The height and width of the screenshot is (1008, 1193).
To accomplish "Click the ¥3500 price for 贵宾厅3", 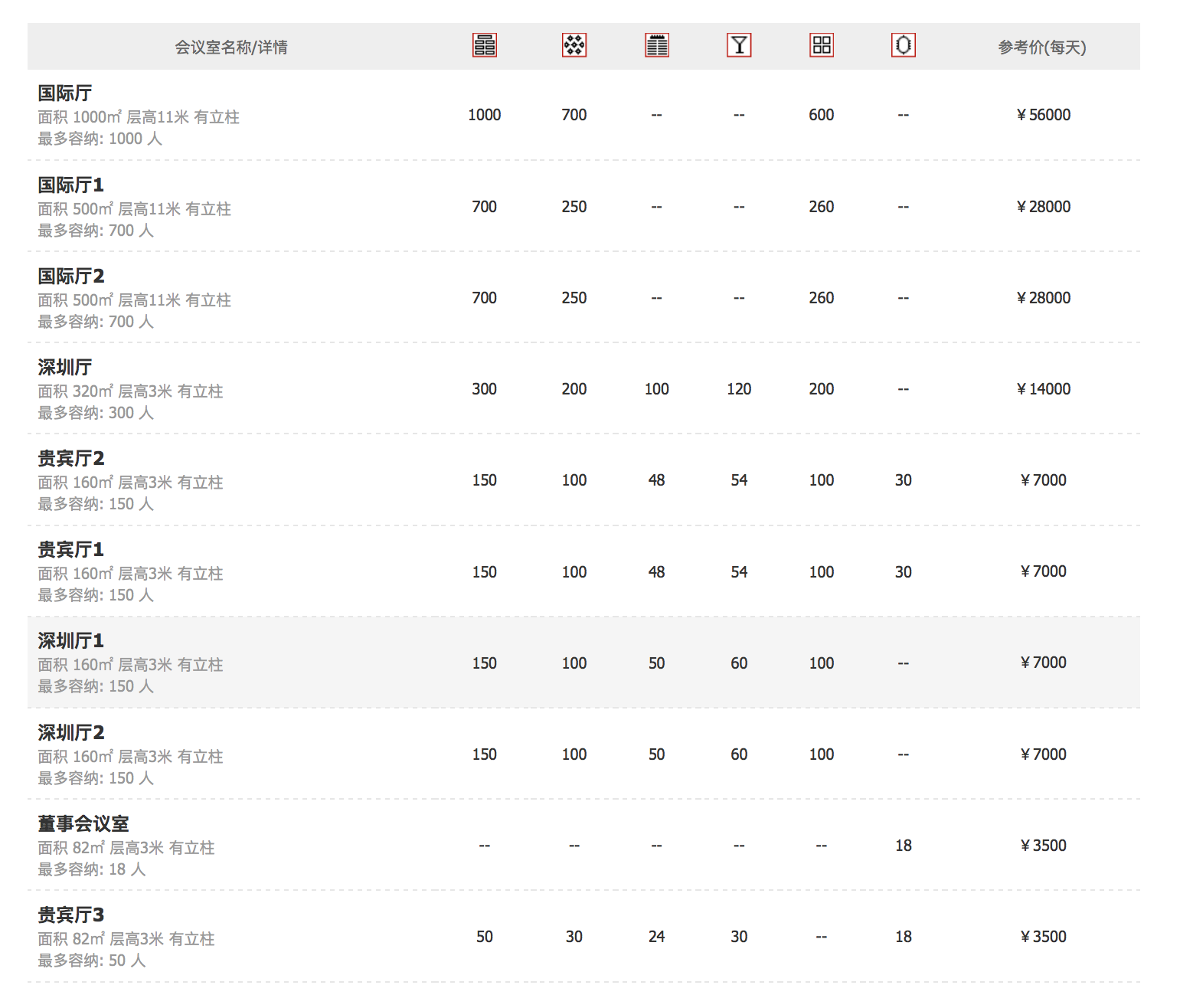I will (x=1043, y=937).
